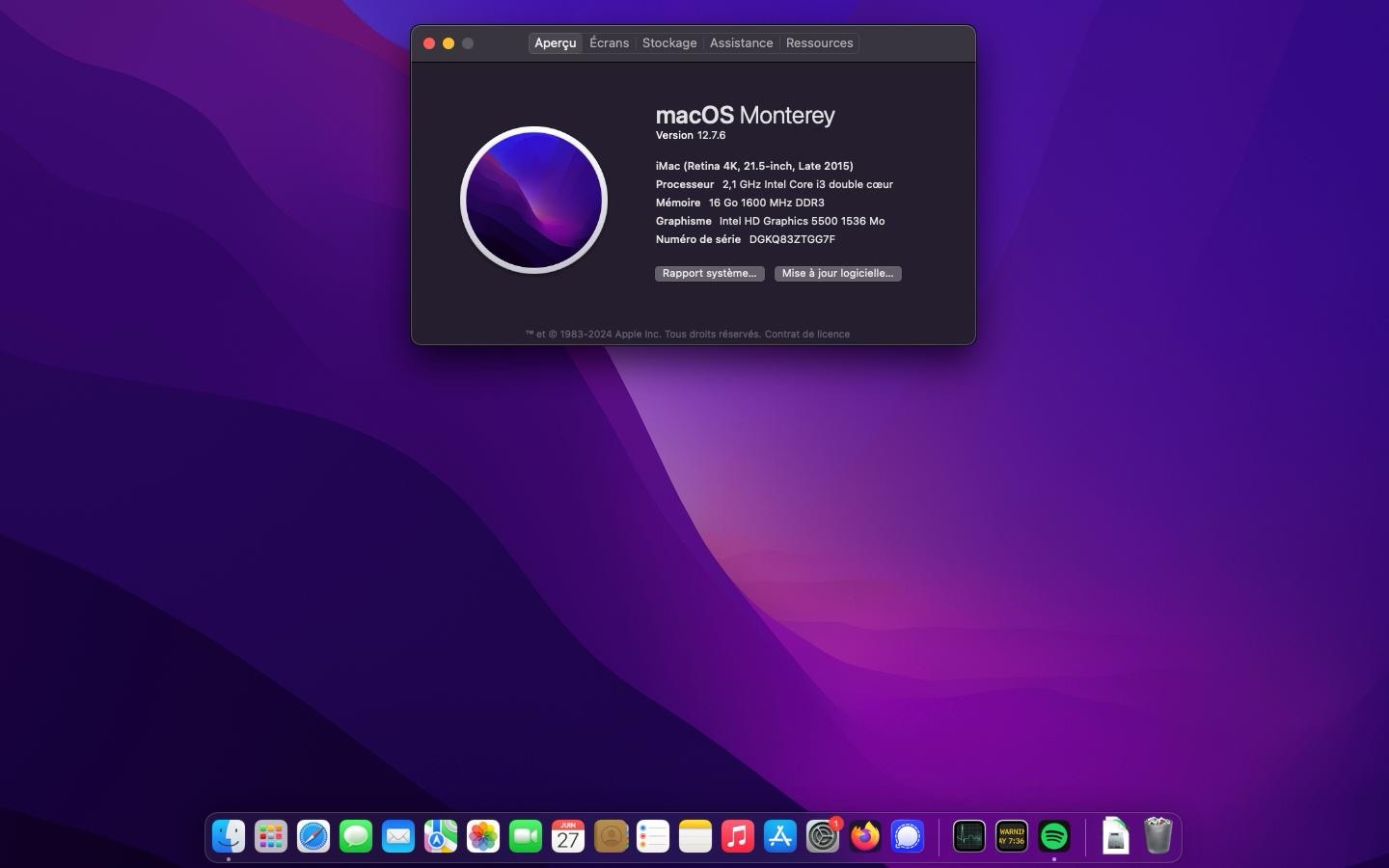Click the macOS Monterey logo image
This screenshot has height=868, width=1389.
pos(534,201)
